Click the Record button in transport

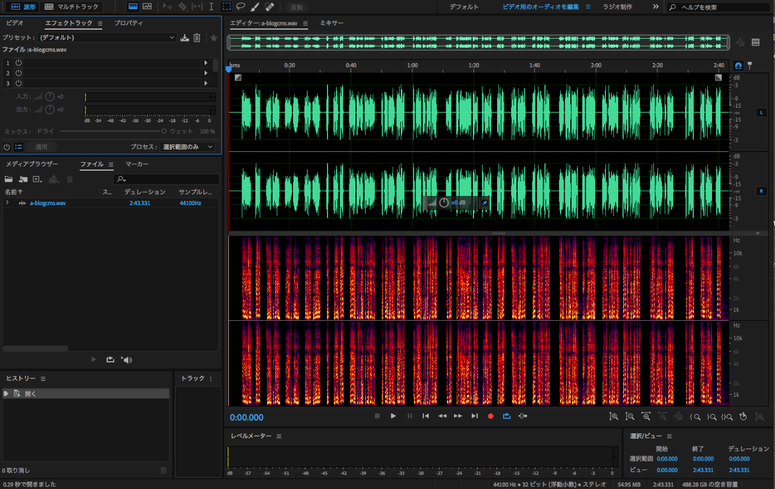tap(491, 415)
